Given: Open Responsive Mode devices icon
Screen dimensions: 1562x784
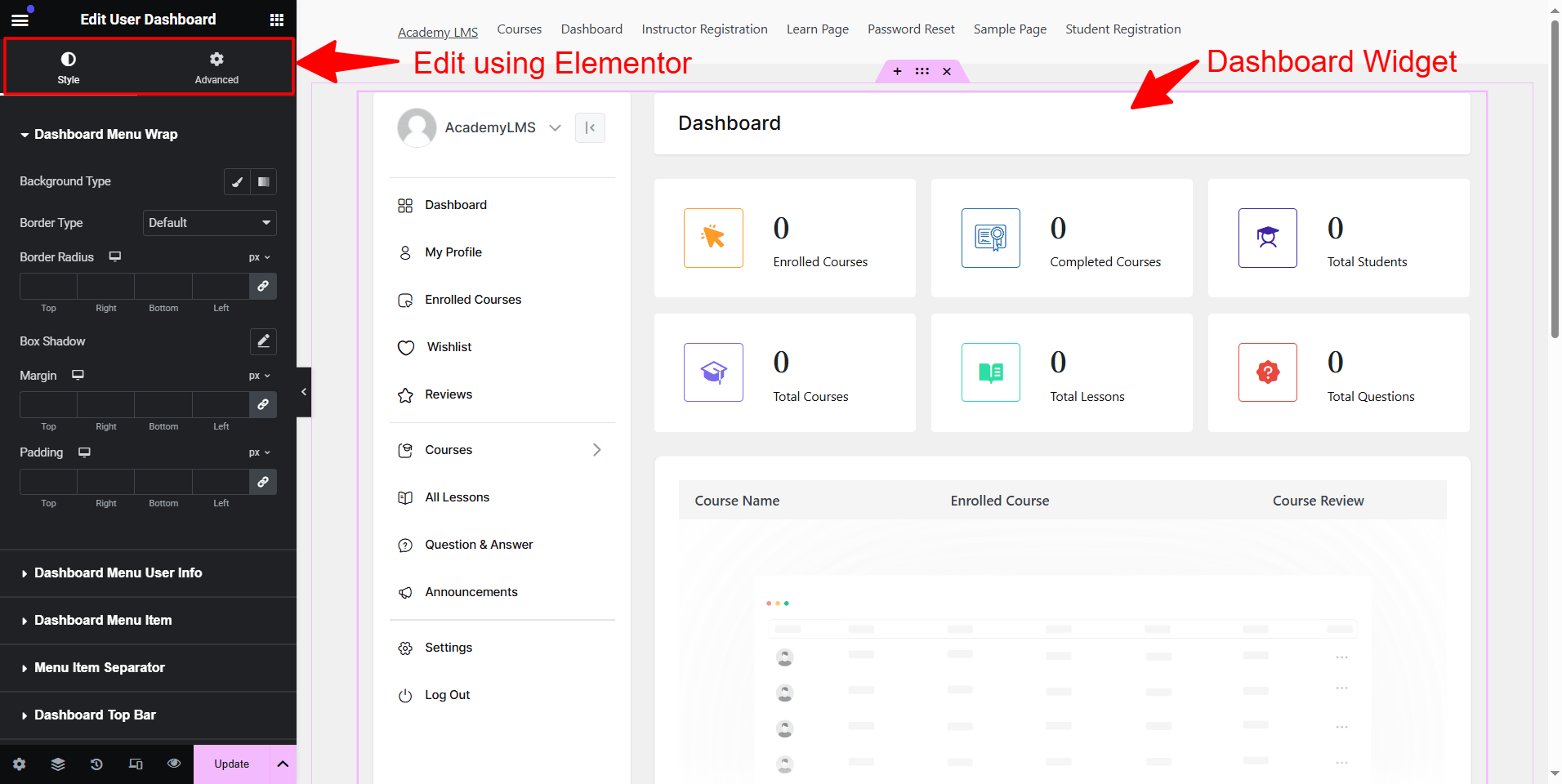Looking at the screenshot, I should 136,764.
